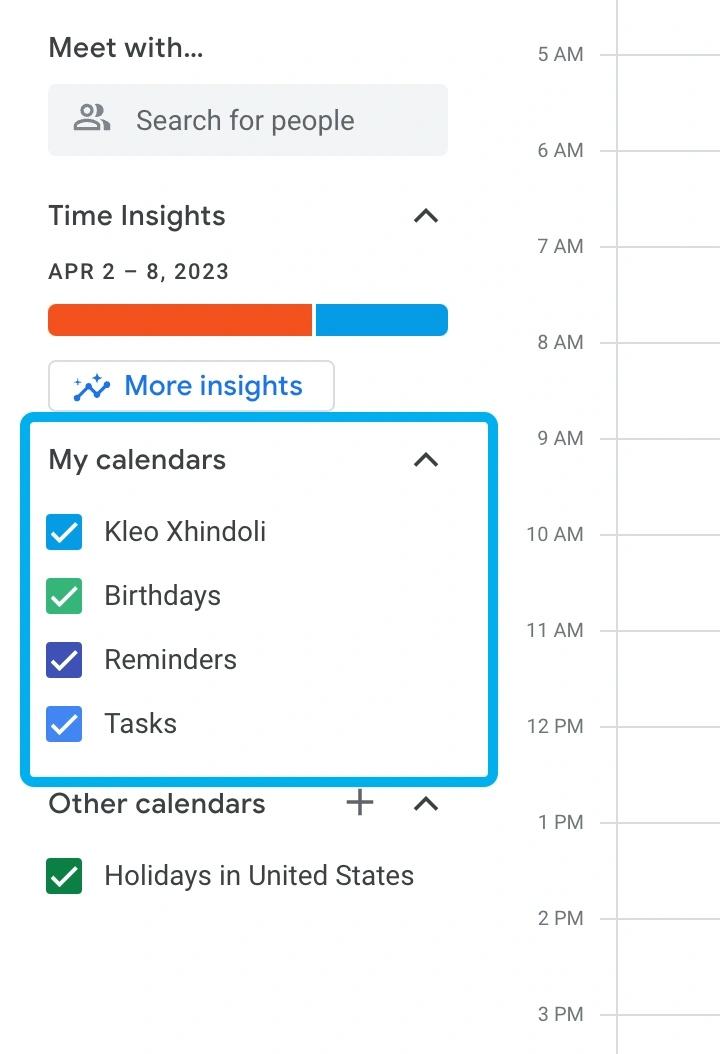Viewport: 720px width, 1054px height.
Task: Disable the Reminders calendar checkbox
Action: 64,660
